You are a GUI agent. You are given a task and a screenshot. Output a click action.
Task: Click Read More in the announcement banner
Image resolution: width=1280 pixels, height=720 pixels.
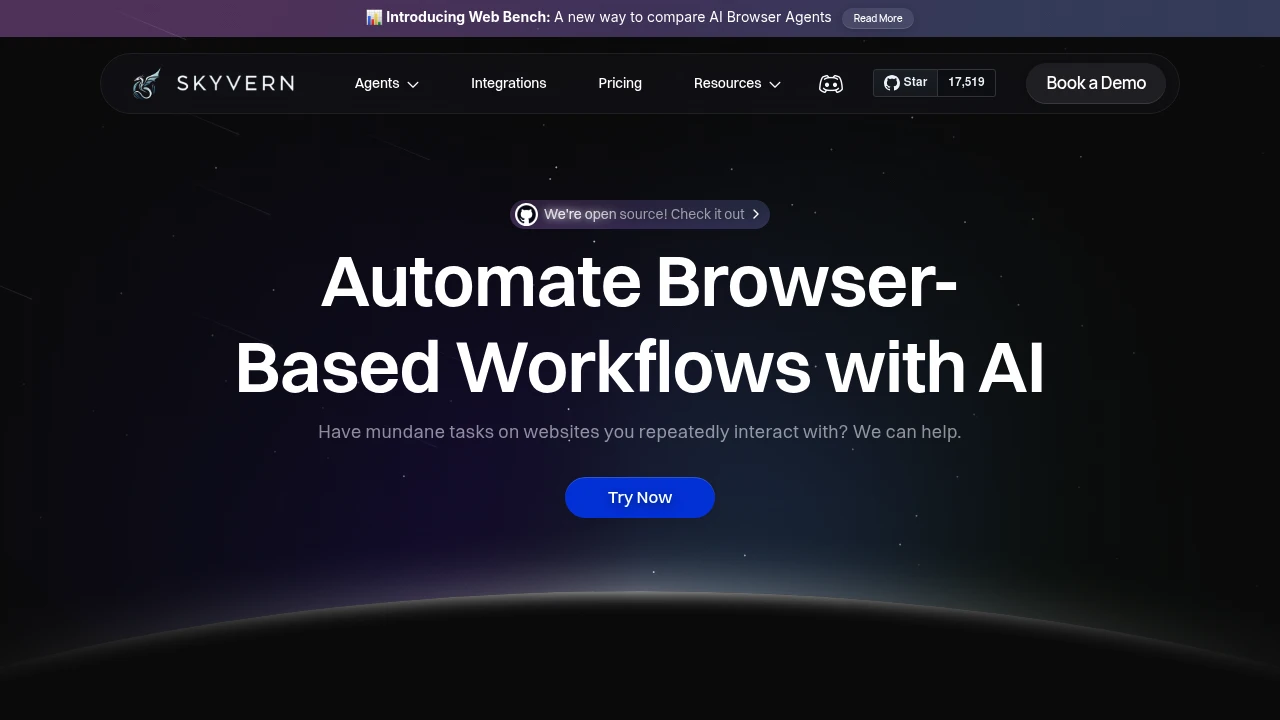(878, 18)
